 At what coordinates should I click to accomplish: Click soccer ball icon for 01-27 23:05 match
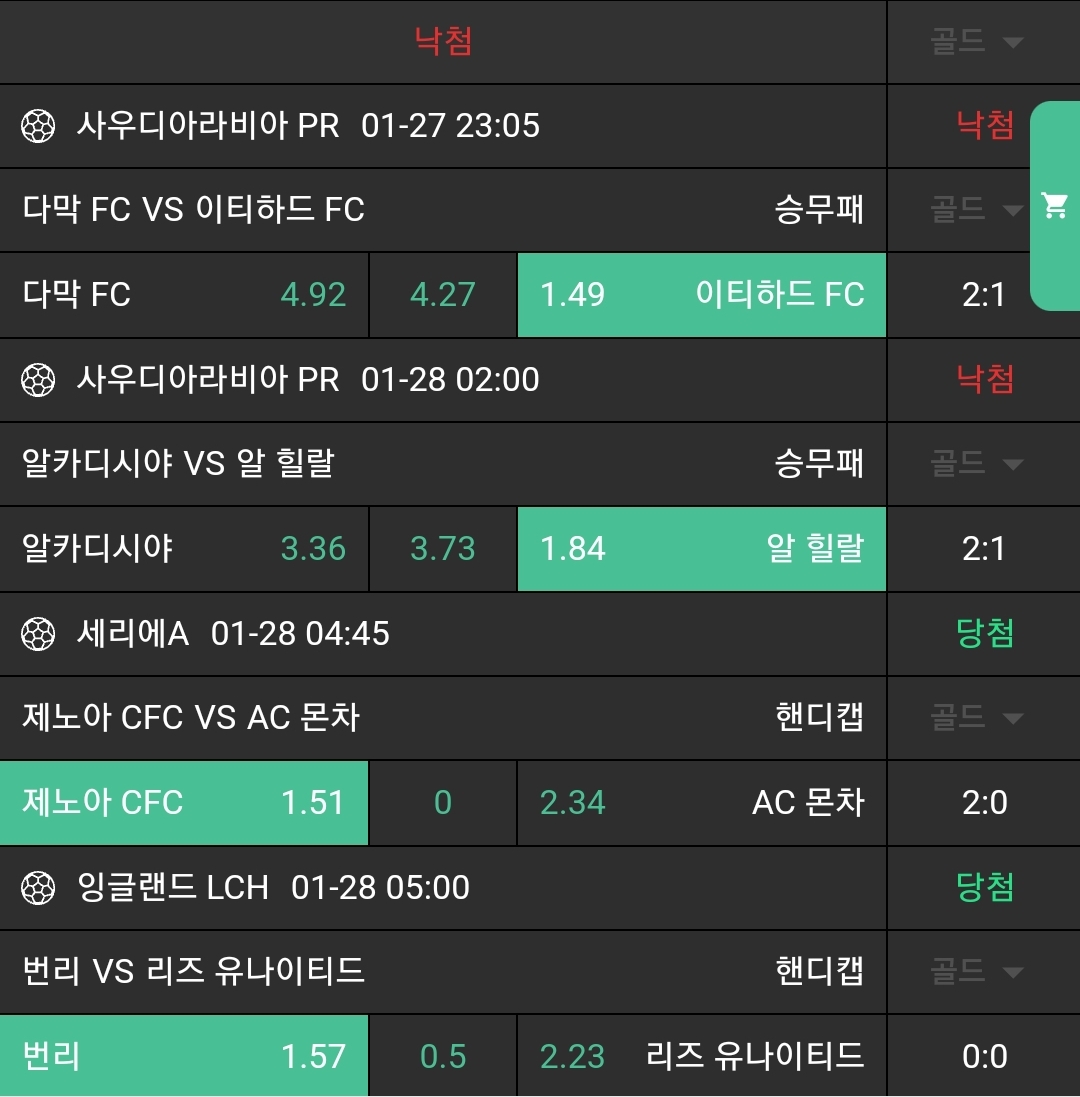tap(38, 126)
